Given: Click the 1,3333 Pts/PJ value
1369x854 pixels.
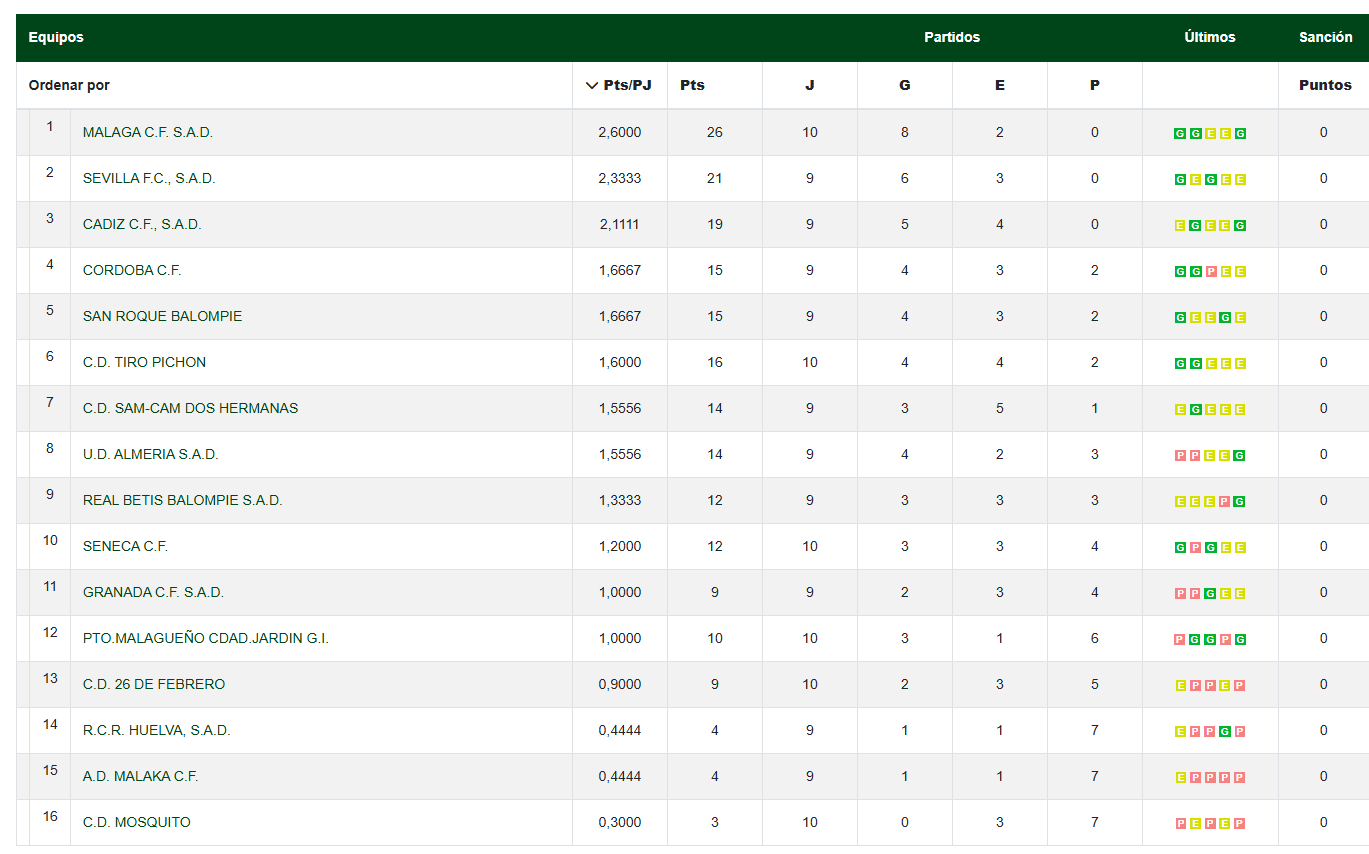Looking at the screenshot, I should (x=620, y=500).
